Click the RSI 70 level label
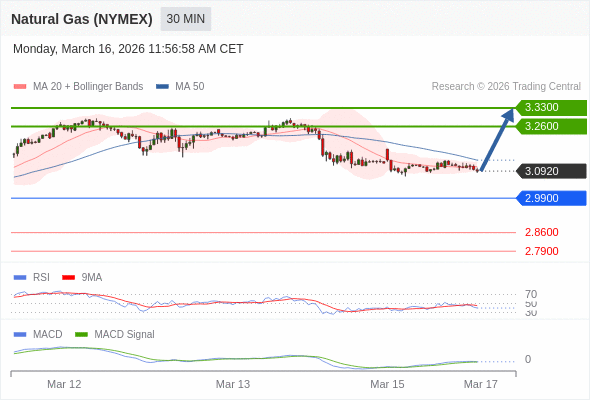The width and height of the screenshot is (590, 400). click(531, 294)
